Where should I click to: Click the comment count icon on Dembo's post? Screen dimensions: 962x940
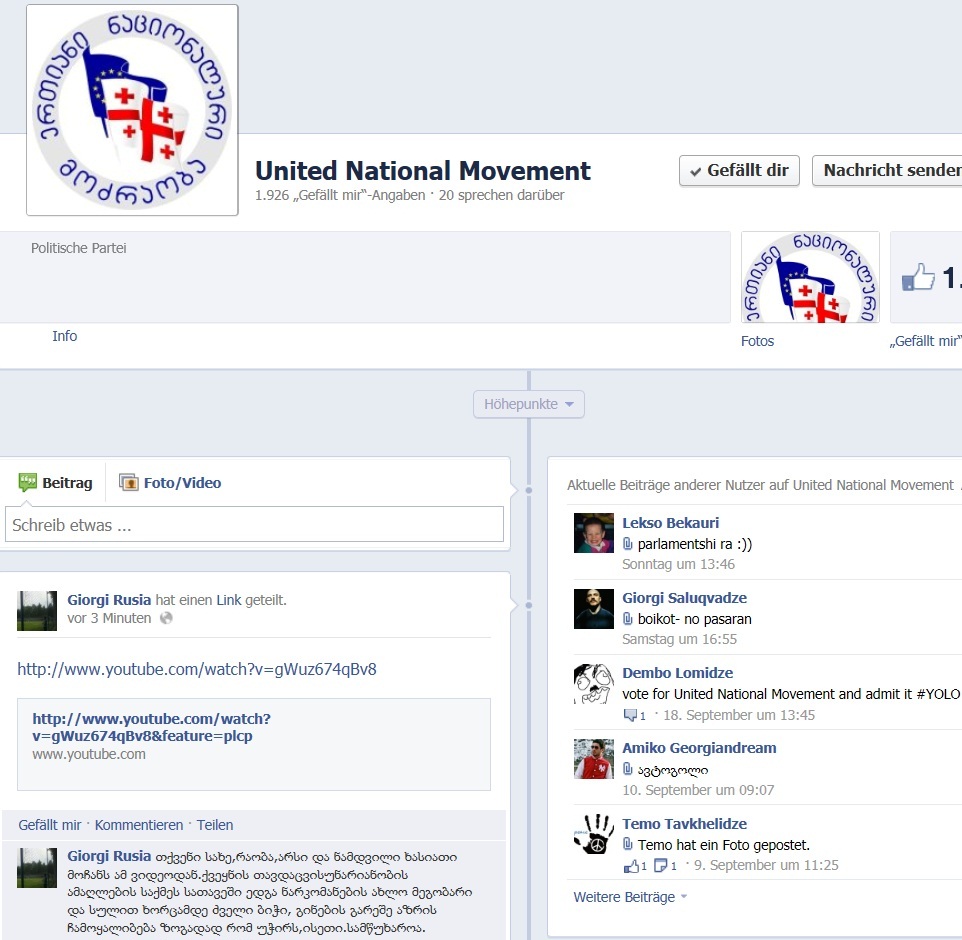[630, 715]
